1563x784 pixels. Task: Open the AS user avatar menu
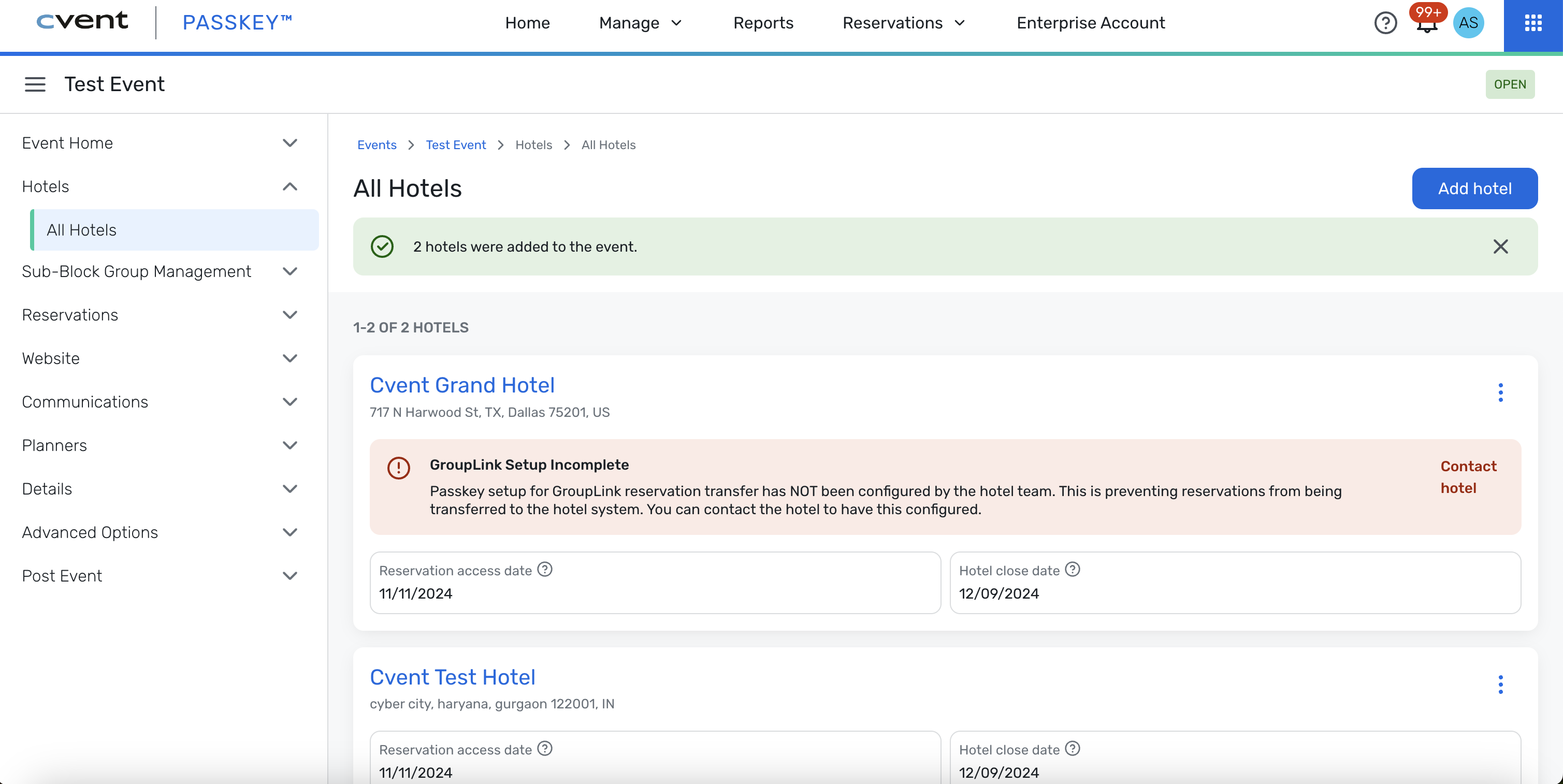tap(1468, 23)
